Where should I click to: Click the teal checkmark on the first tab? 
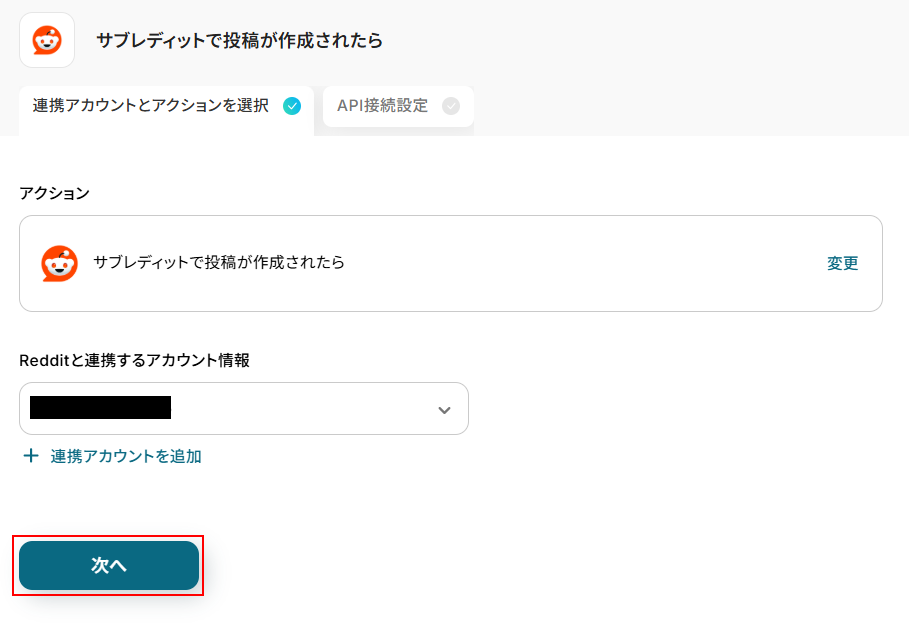click(292, 106)
